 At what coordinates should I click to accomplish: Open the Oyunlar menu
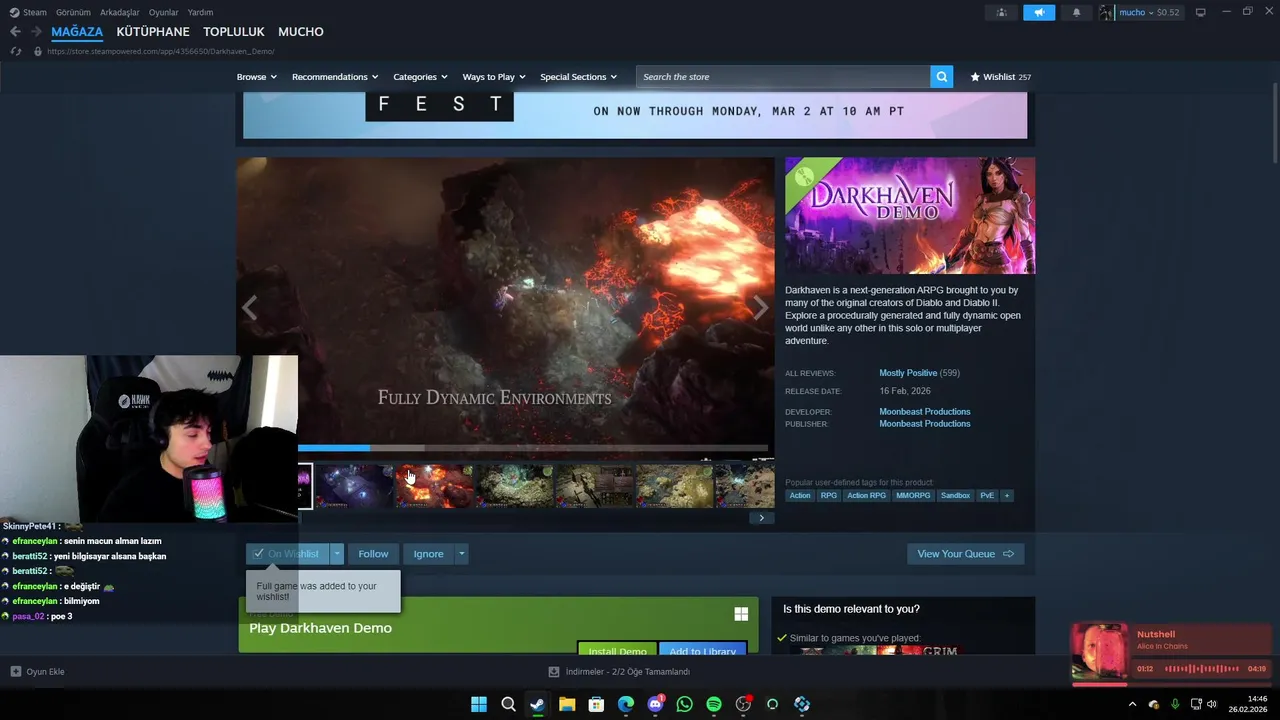(164, 12)
